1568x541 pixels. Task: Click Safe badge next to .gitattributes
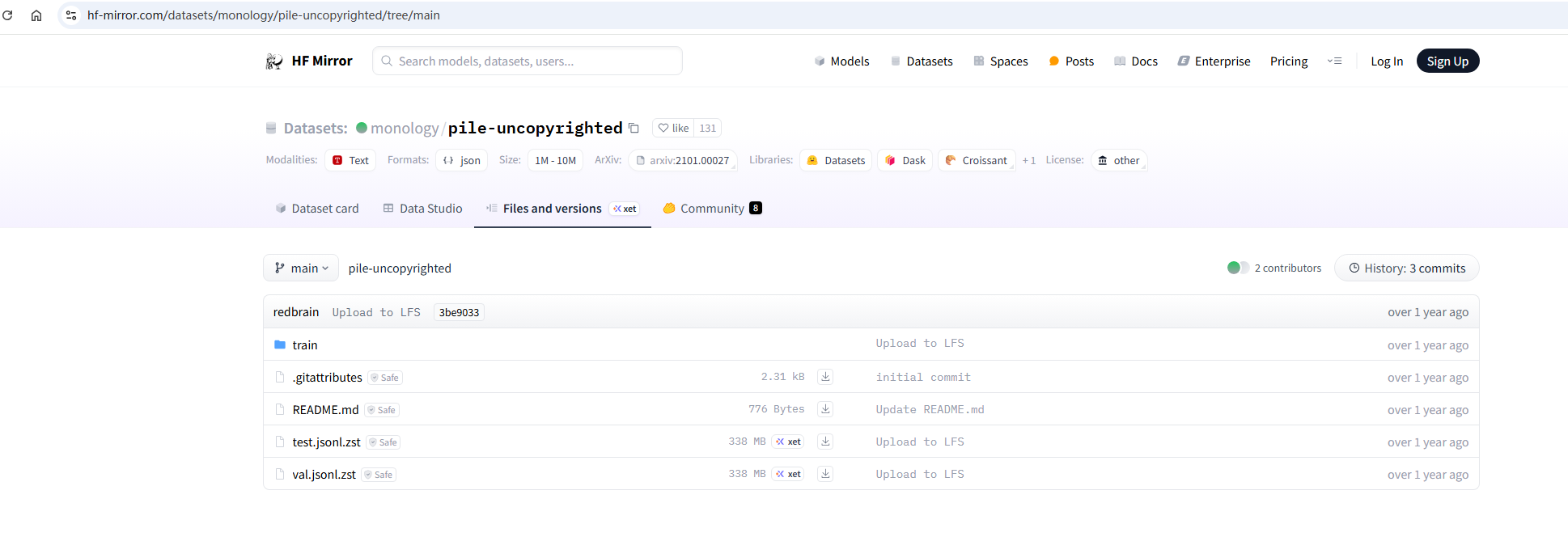point(385,378)
